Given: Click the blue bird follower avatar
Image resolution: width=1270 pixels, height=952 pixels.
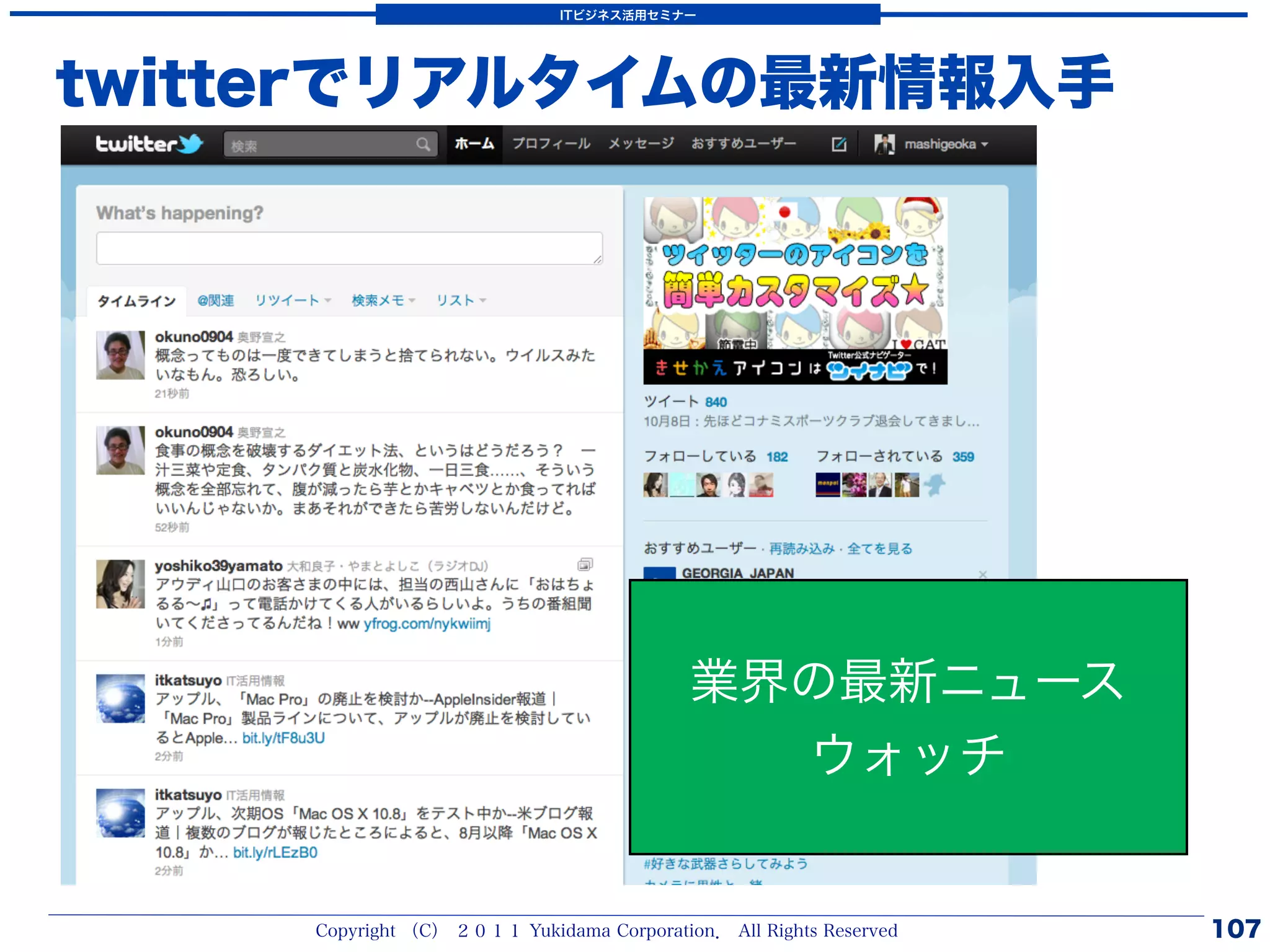Looking at the screenshot, I should tap(935, 485).
